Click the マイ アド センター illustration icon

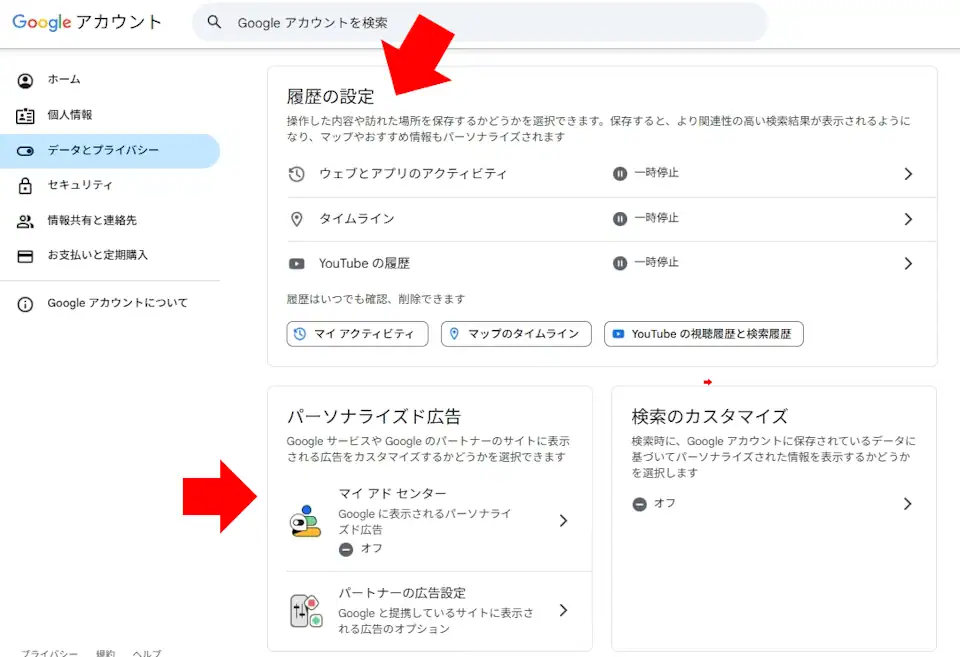(304, 521)
